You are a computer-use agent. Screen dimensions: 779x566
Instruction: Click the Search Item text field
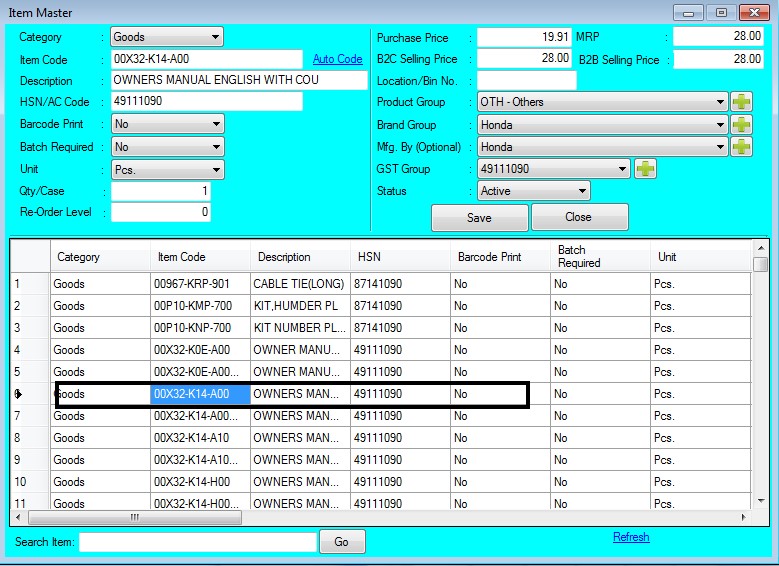coord(198,542)
